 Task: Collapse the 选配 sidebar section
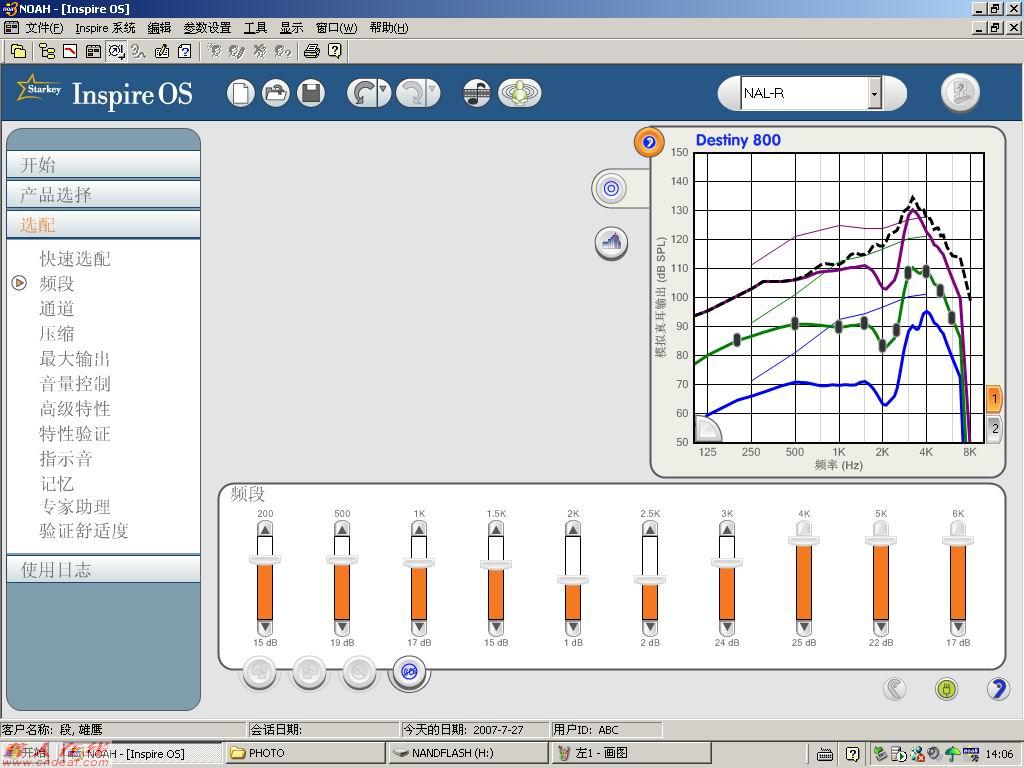click(103, 225)
